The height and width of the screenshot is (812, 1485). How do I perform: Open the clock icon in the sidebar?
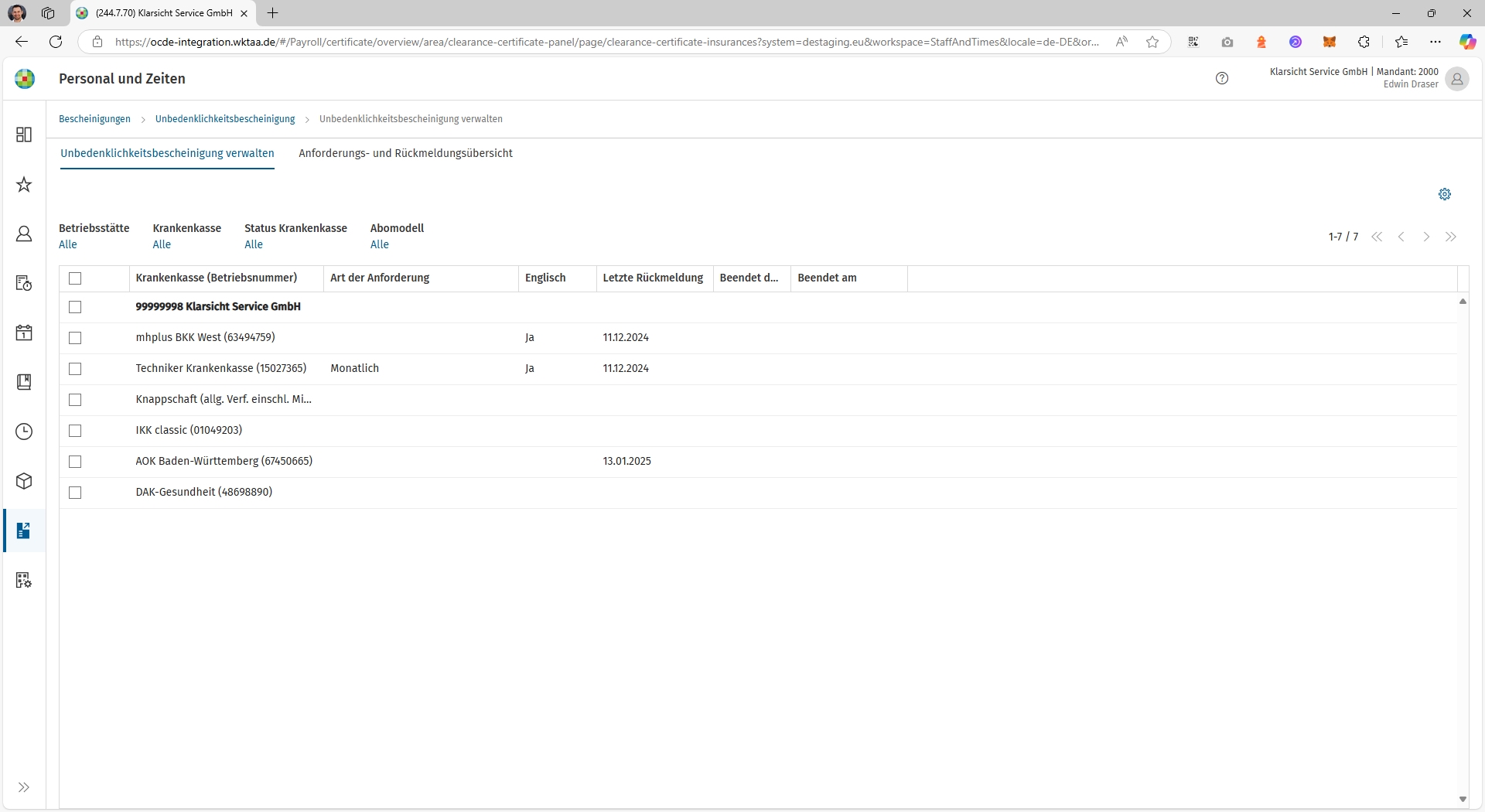coord(24,432)
